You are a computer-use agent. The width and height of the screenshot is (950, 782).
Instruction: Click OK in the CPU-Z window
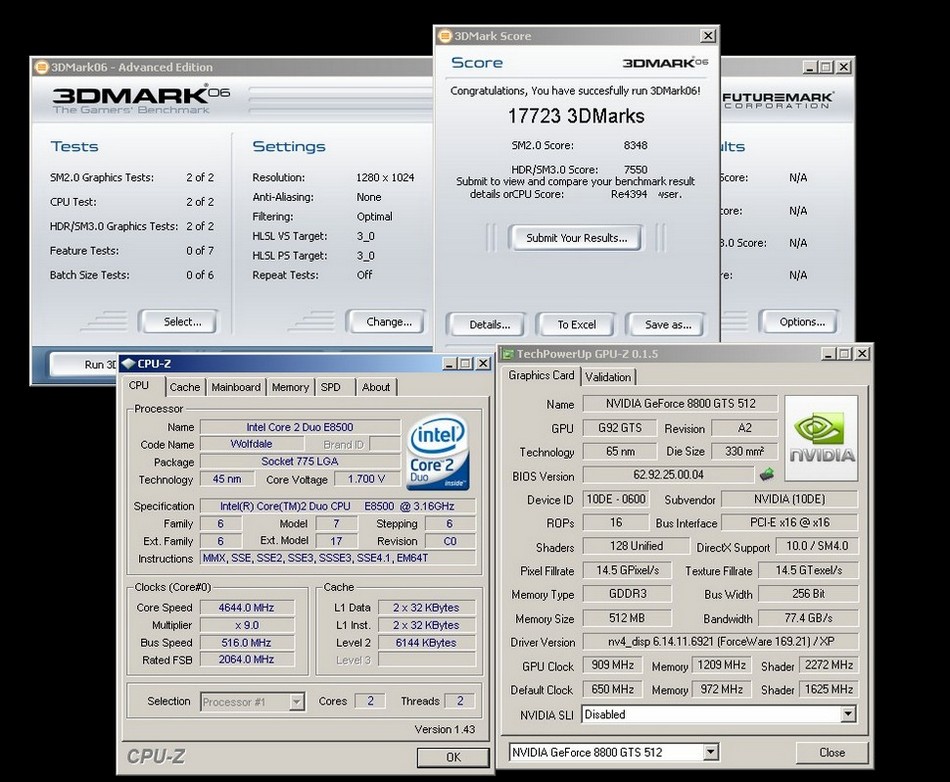[453, 757]
